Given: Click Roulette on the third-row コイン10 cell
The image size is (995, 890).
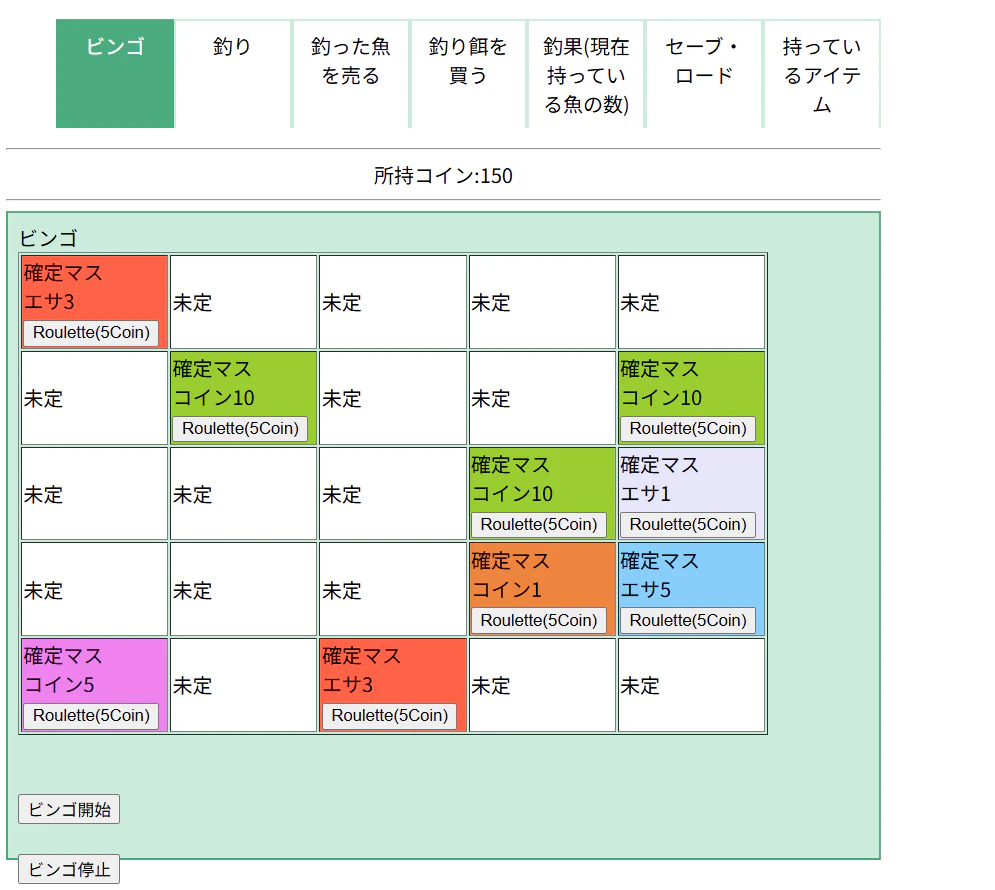Looking at the screenshot, I should [x=539, y=524].
